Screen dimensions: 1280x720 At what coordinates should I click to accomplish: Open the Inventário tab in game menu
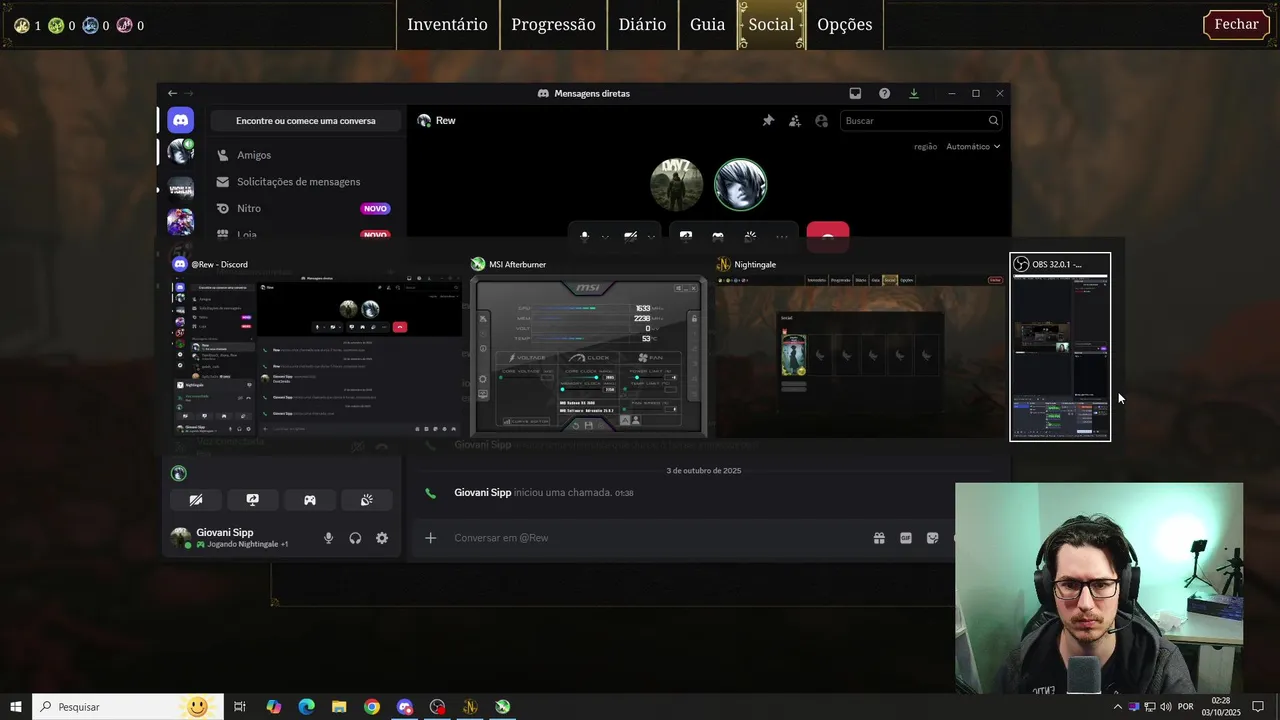coord(447,24)
